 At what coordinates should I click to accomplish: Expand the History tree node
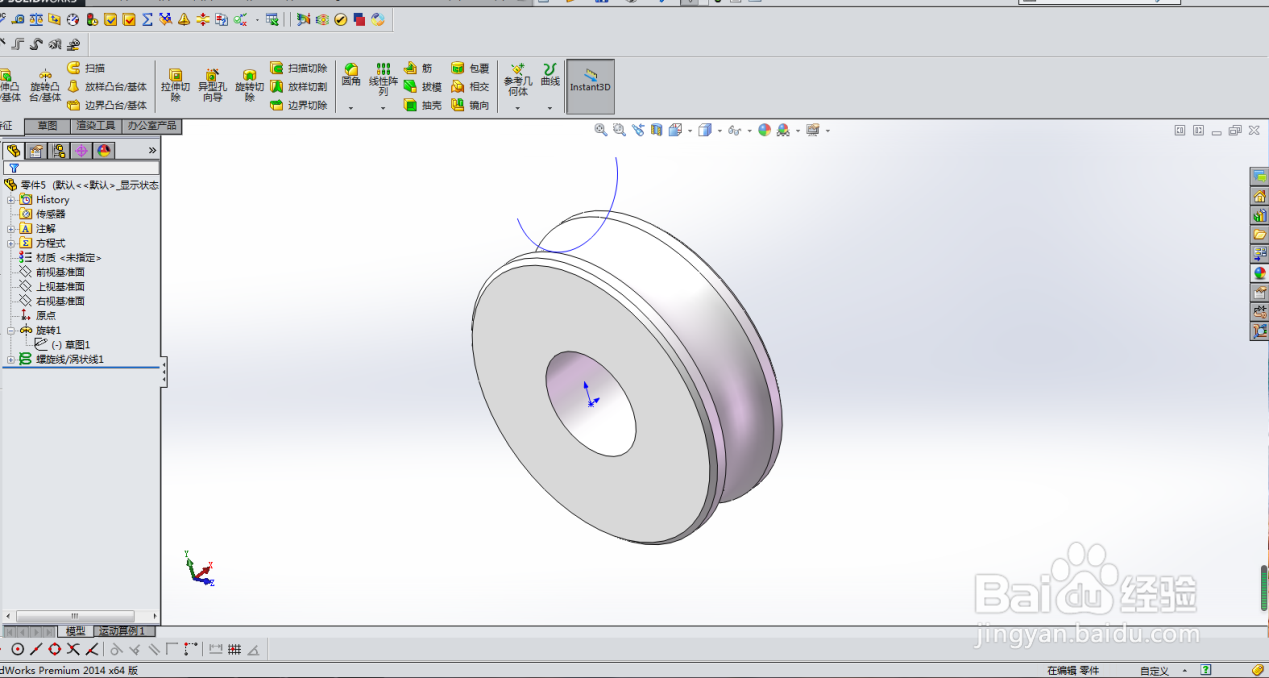click(x=10, y=200)
